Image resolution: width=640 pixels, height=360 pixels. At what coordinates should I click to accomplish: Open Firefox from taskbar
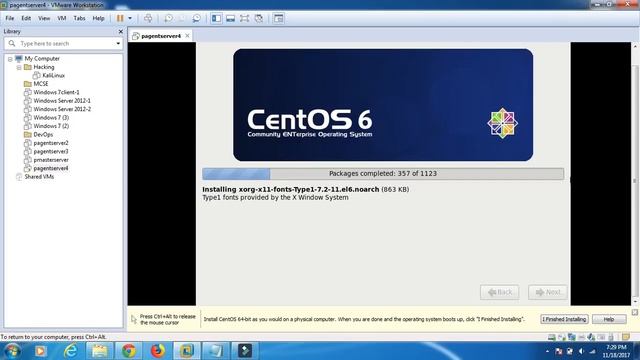(x=158, y=351)
